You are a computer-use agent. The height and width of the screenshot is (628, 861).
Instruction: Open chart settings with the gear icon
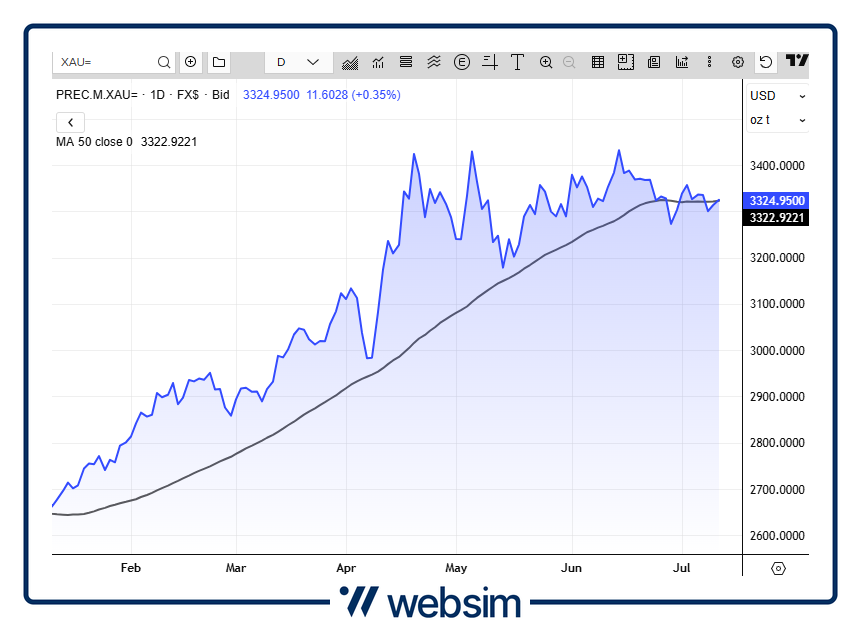pyautogui.click(x=737, y=62)
